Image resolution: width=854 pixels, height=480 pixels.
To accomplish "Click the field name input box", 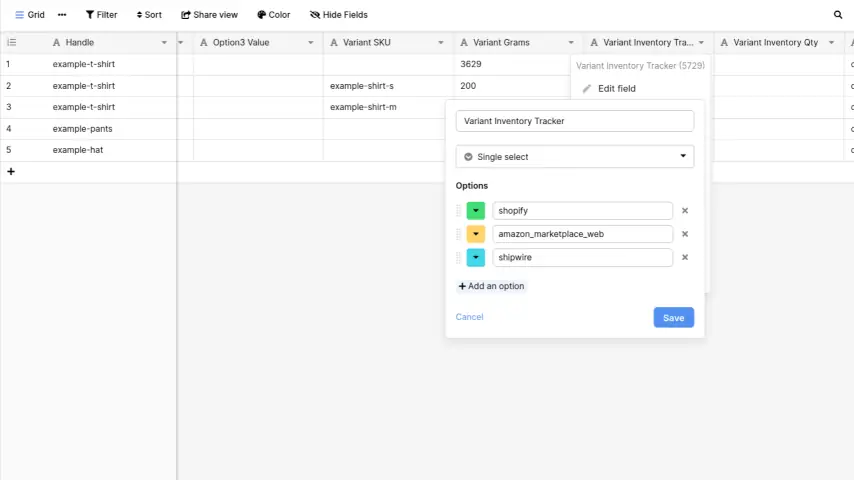I will 574,121.
